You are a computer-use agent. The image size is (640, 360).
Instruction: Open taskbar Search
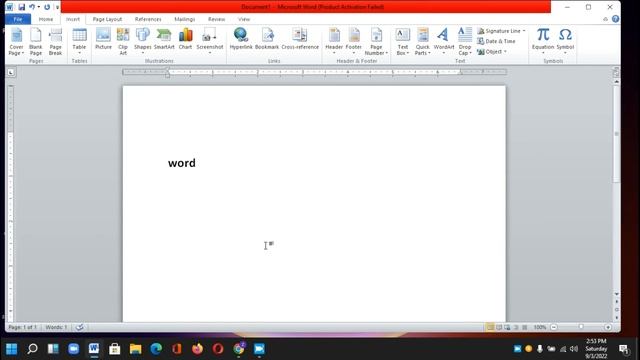32,349
